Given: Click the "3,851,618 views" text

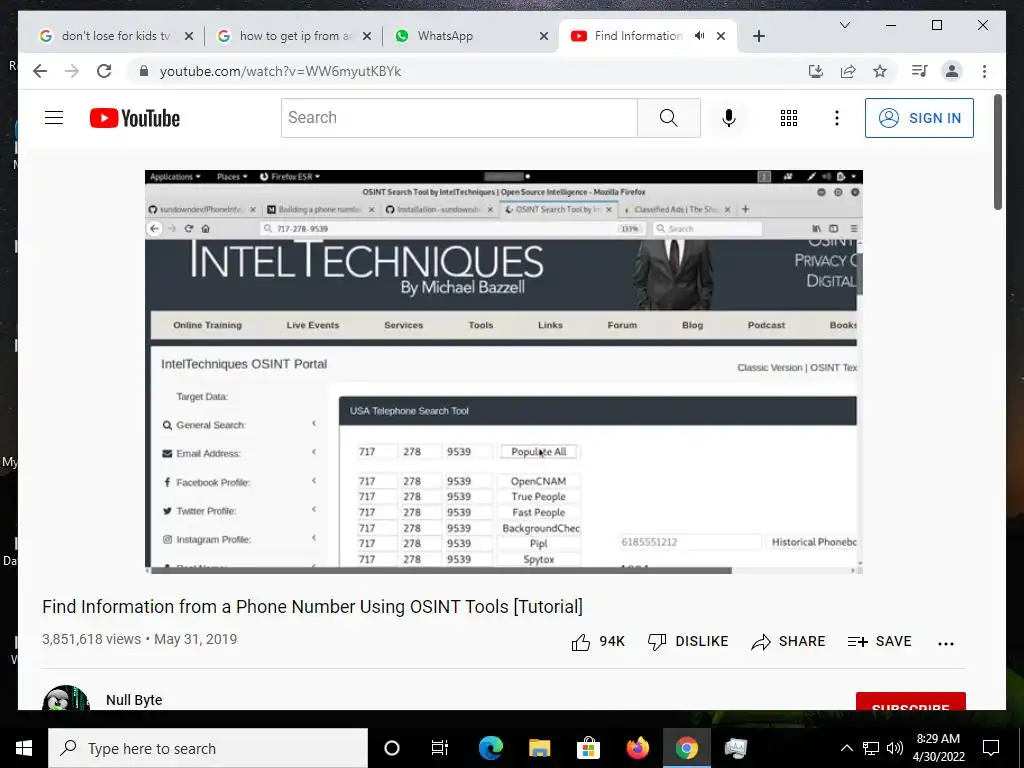Looking at the screenshot, I should click(91, 639).
